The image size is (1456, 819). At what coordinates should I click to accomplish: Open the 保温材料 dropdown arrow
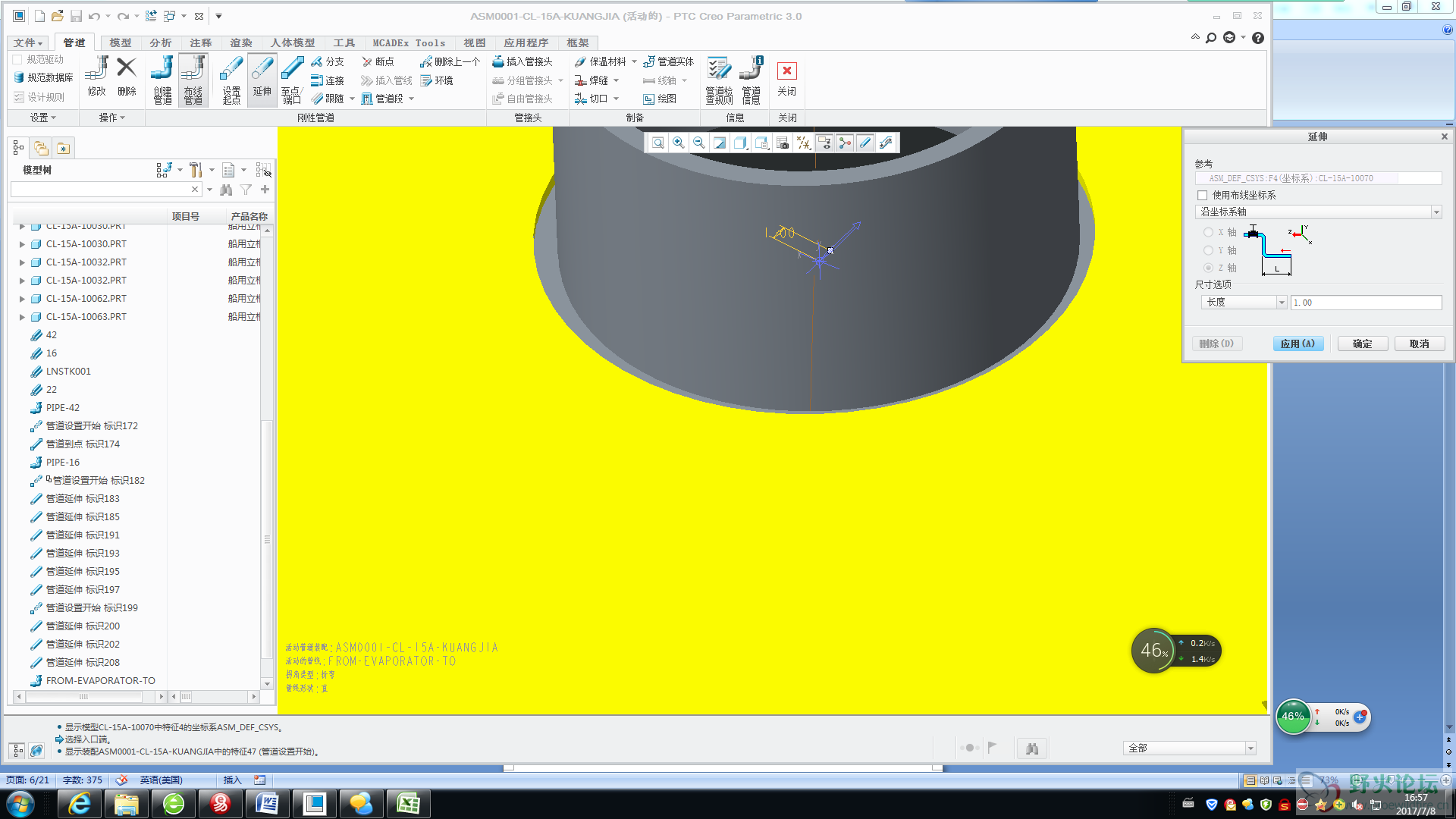pos(634,61)
